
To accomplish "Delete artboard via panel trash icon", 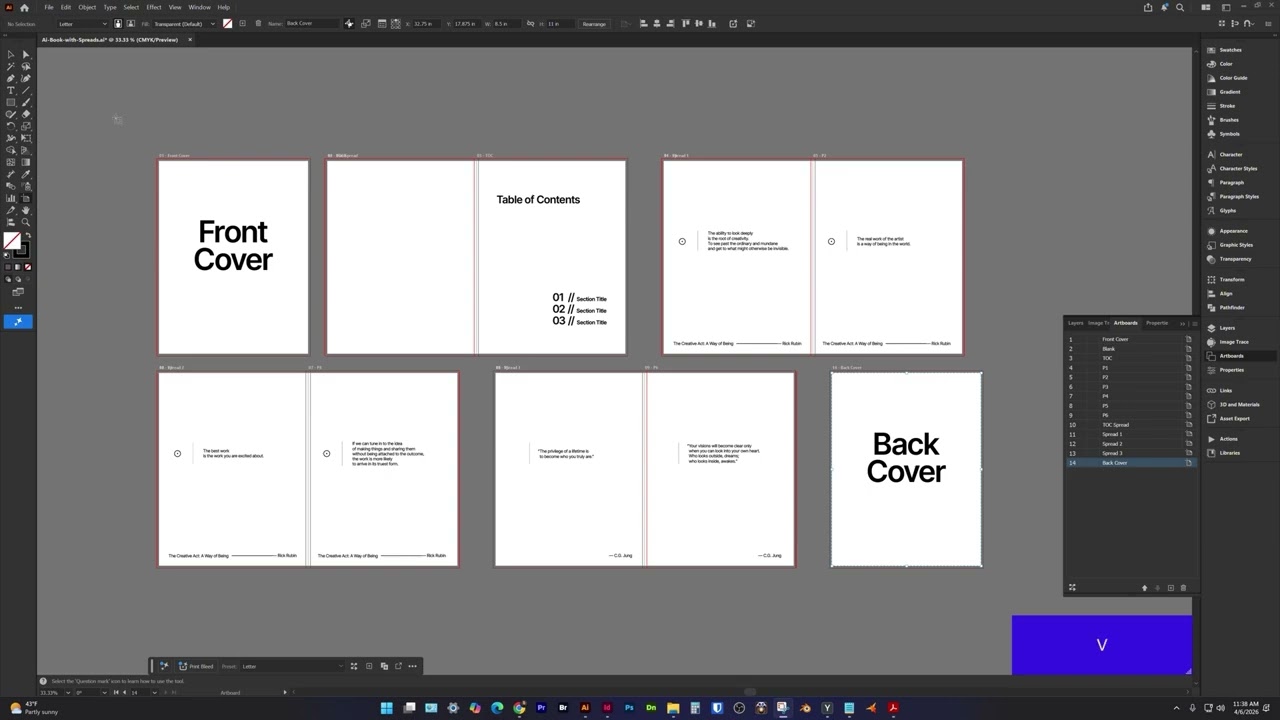I will 1183,588.
